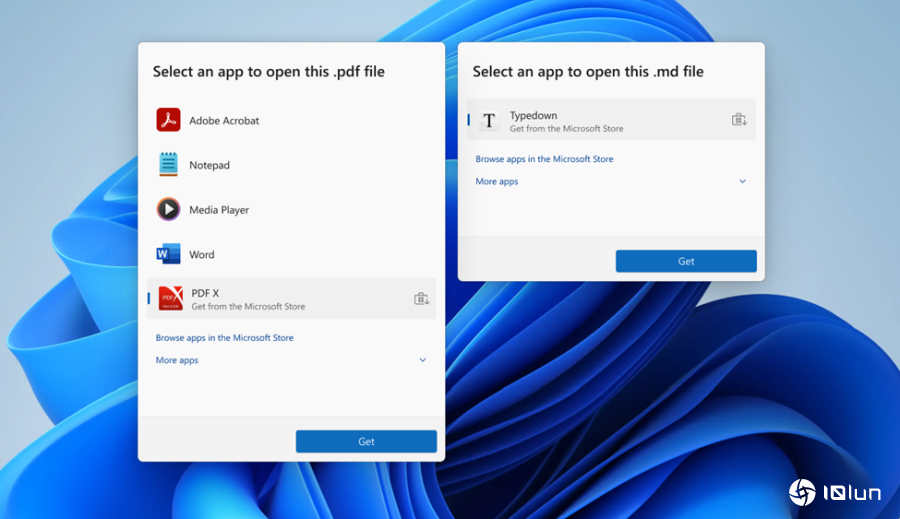Open Browse apps in Microsoft Store in .md dialog
The width and height of the screenshot is (900, 519).
[x=544, y=159]
